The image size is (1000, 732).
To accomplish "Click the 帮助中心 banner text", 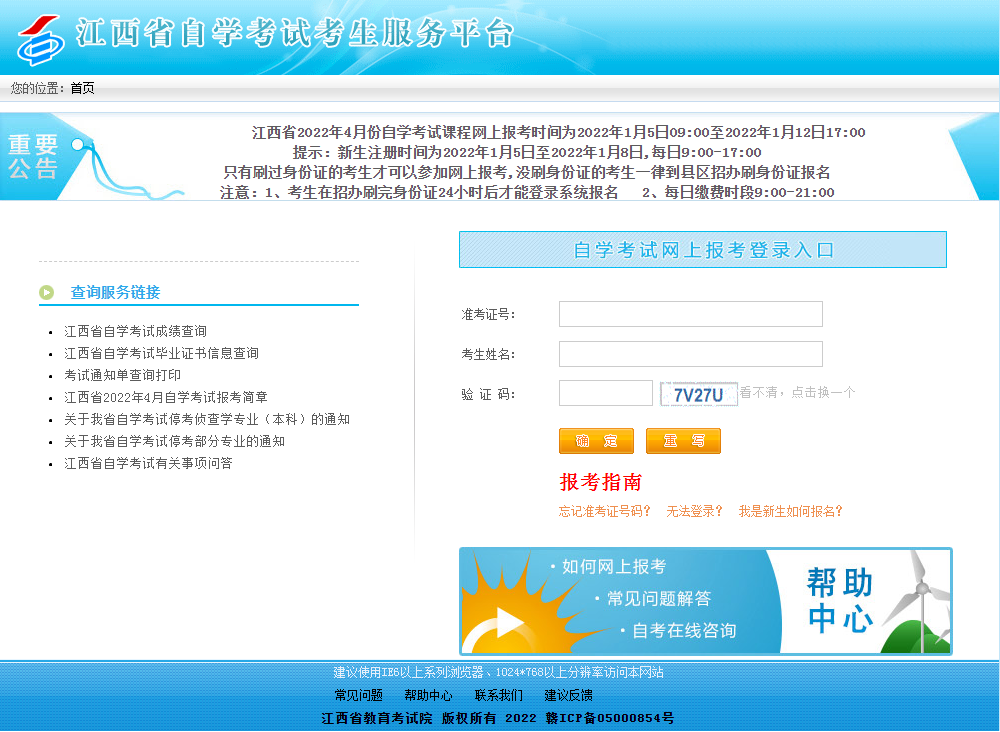I will [x=840, y=600].
